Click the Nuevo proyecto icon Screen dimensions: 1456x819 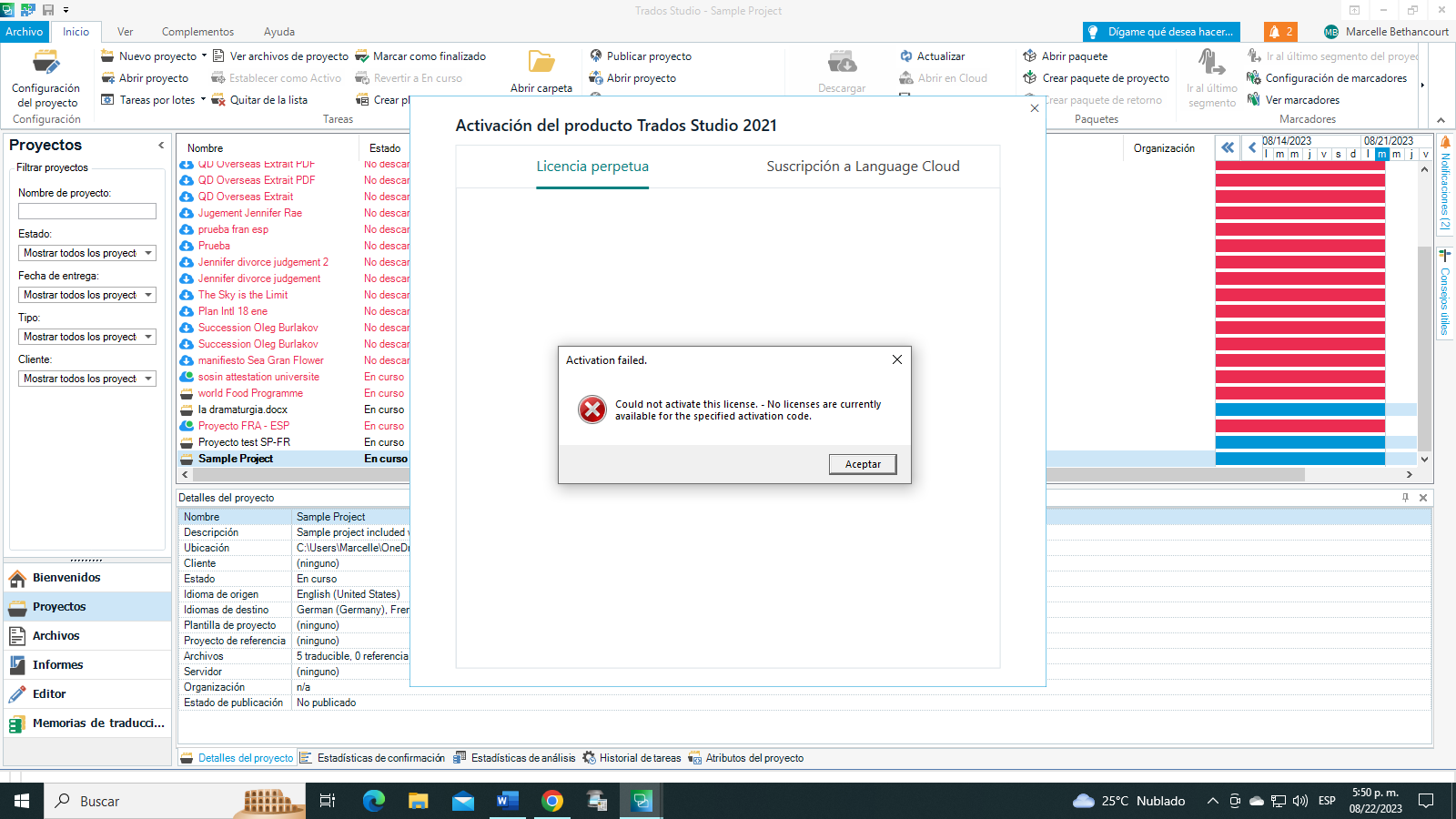pos(107,56)
